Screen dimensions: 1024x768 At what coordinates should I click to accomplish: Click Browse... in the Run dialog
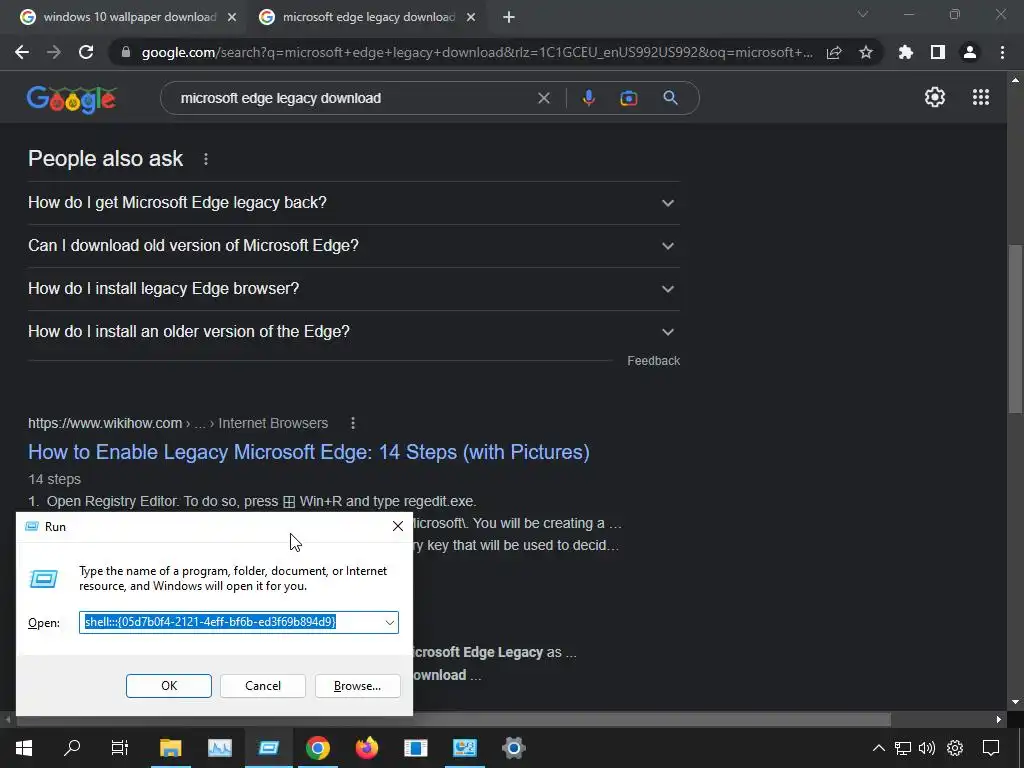click(x=357, y=686)
